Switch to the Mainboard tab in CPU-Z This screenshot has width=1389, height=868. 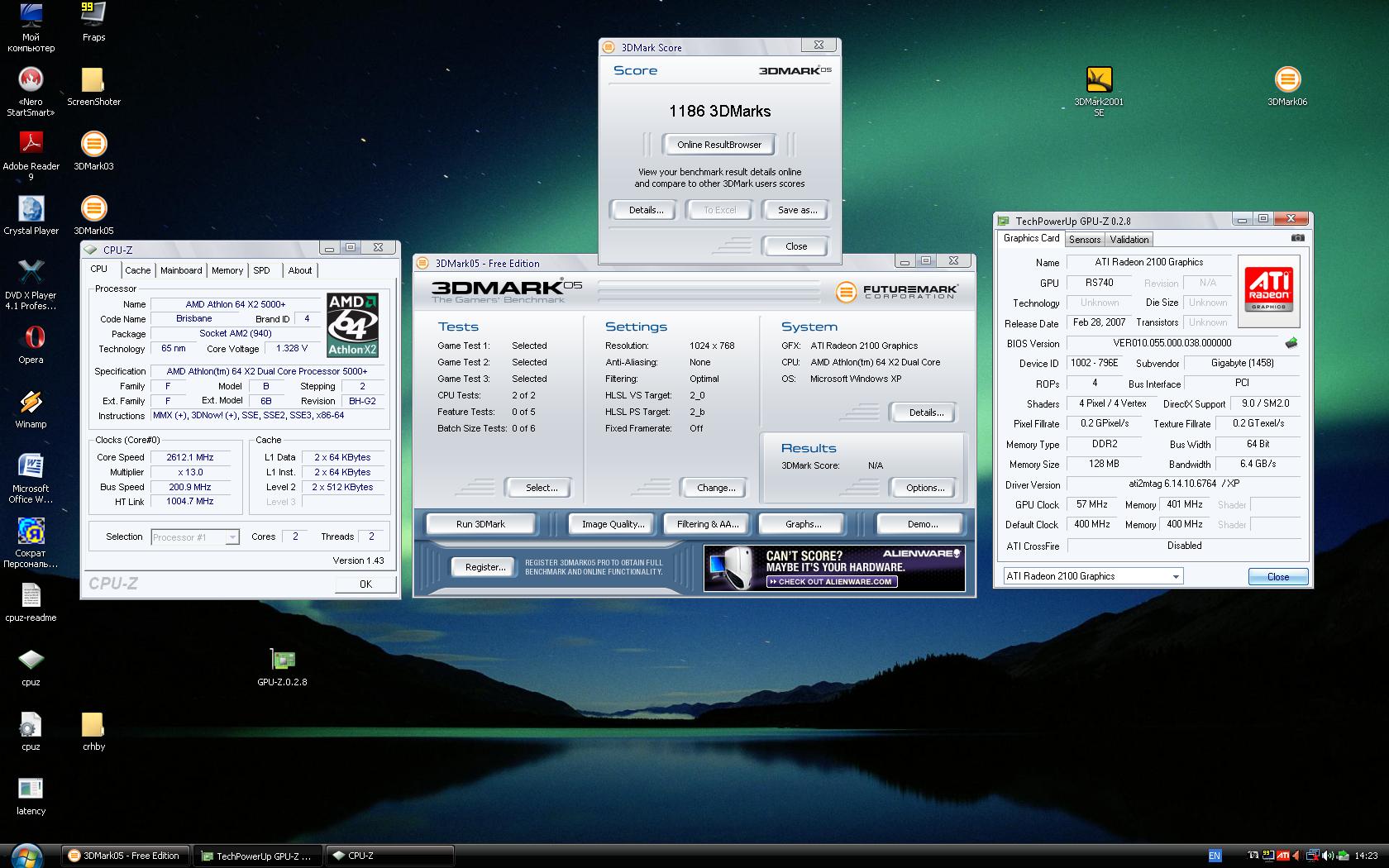[181, 270]
